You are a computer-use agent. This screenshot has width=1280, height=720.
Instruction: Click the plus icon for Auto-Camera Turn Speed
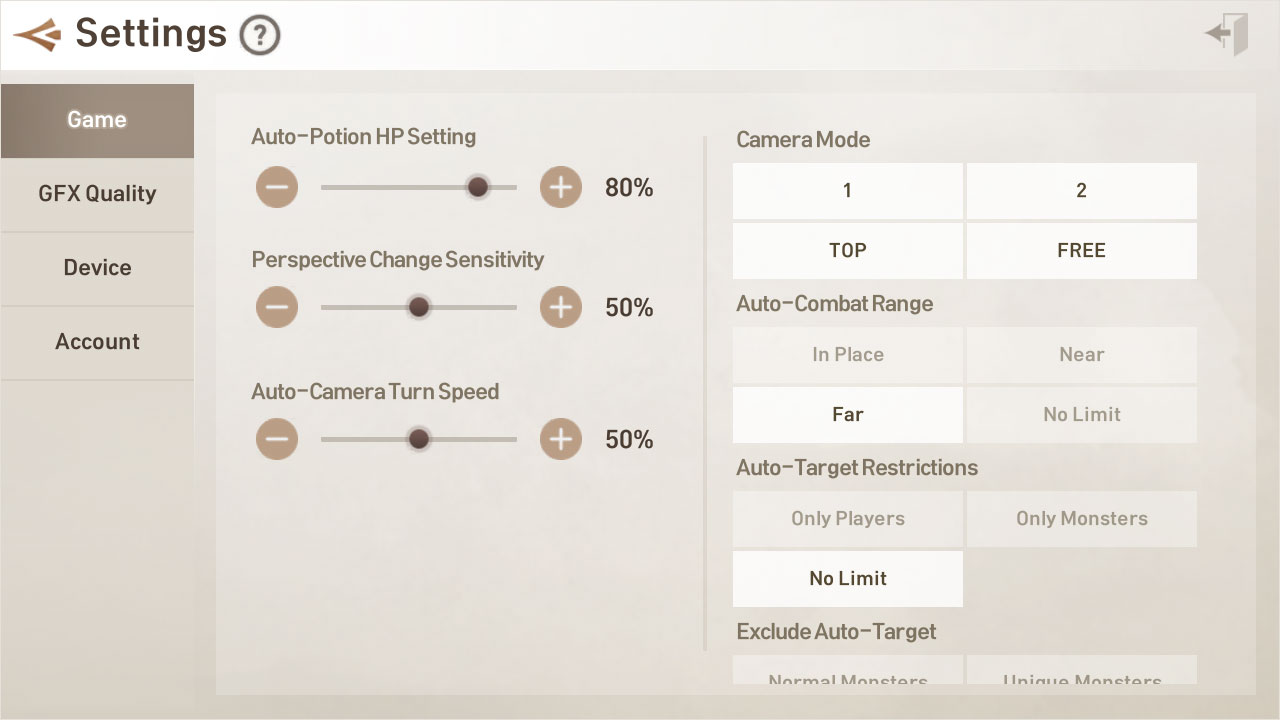[560, 438]
